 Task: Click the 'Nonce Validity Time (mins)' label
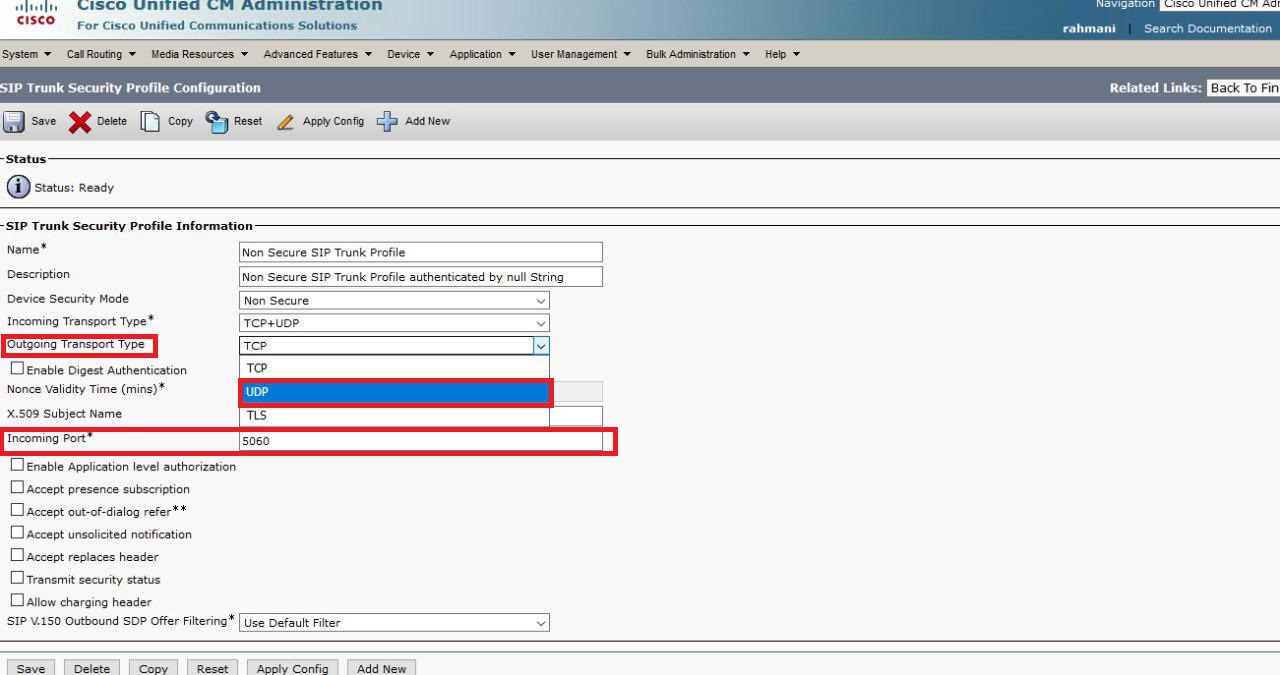[86, 388]
